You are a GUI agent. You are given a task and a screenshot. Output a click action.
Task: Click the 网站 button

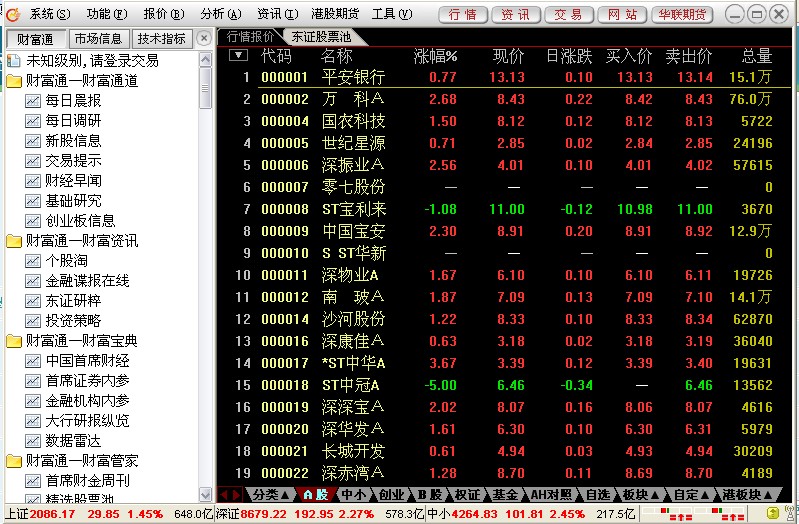tap(622, 15)
